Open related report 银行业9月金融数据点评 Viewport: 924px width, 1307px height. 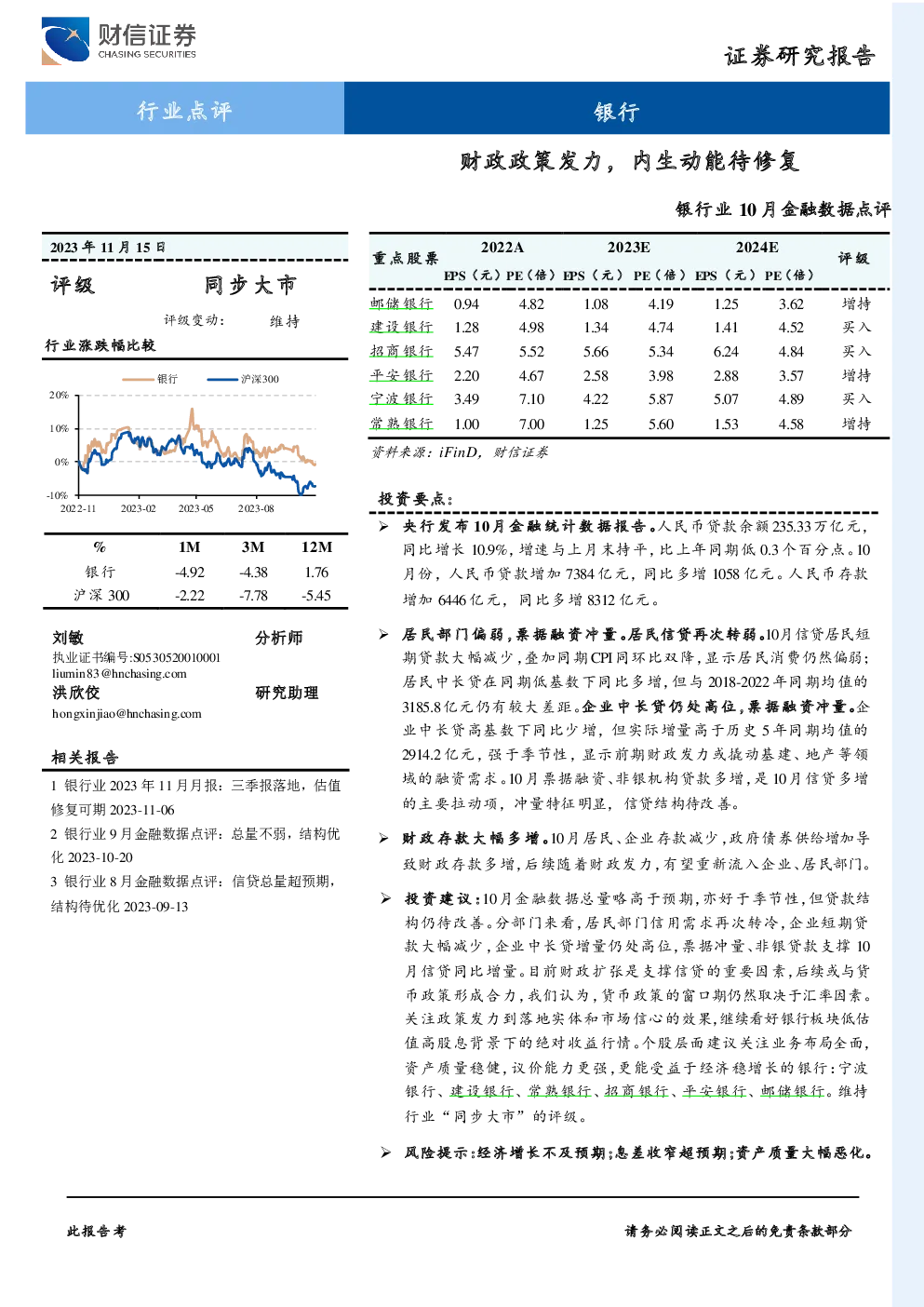pyautogui.click(x=195, y=845)
